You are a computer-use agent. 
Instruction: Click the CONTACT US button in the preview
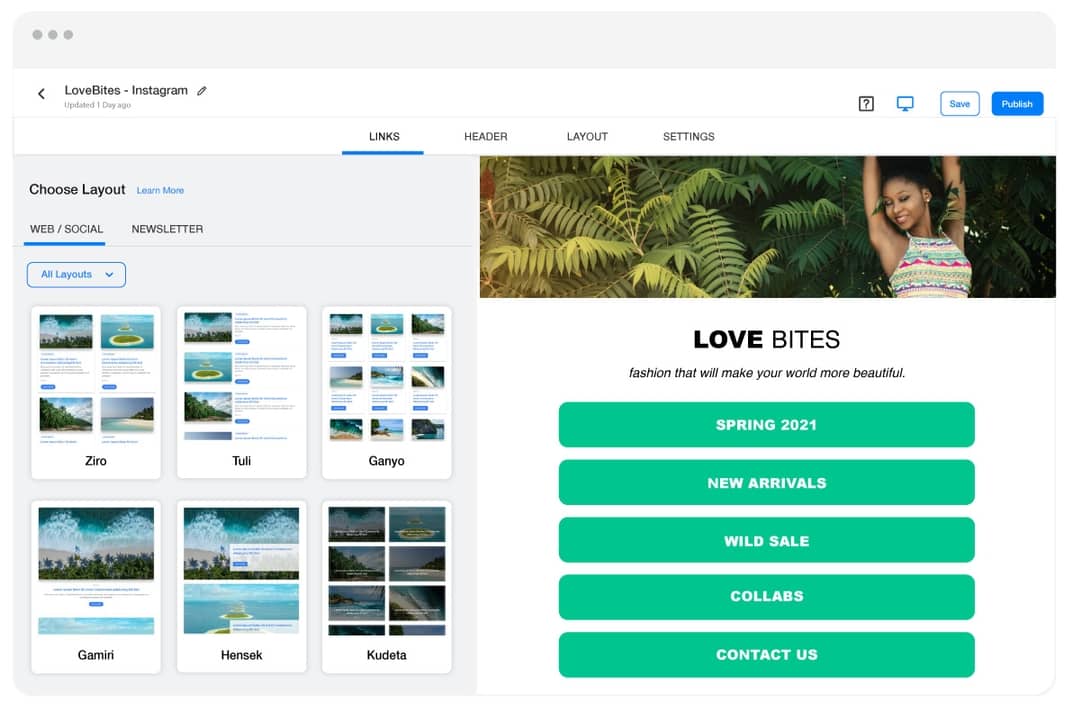click(x=766, y=655)
